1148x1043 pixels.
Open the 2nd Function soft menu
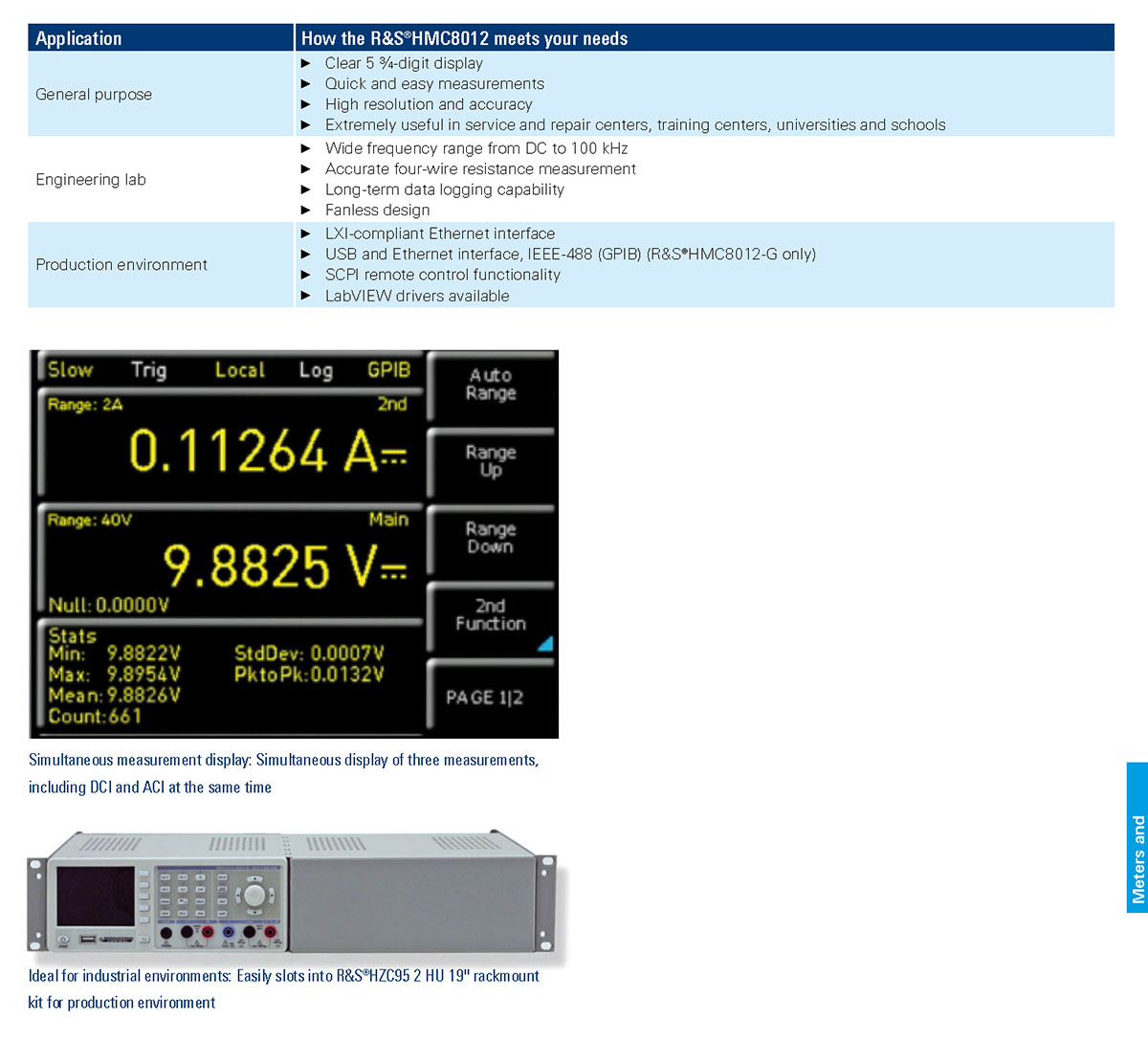[491, 615]
